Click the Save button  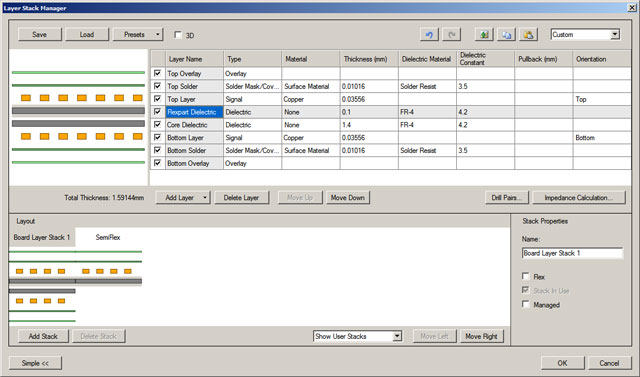click(40, 35)
